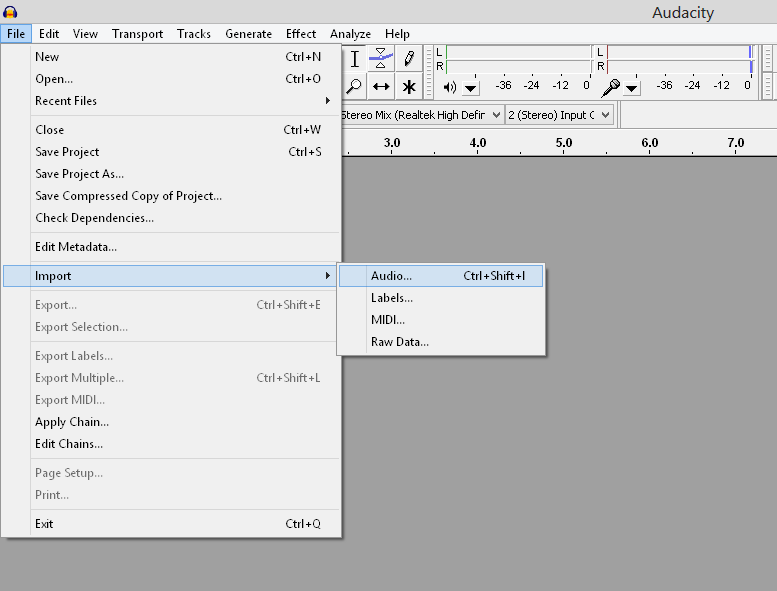Image resolution: width=777 pixels, height=591 pixels.
Task: Choose Save Project menu entry
Action: pyautogui.click(x=171, y=152)
